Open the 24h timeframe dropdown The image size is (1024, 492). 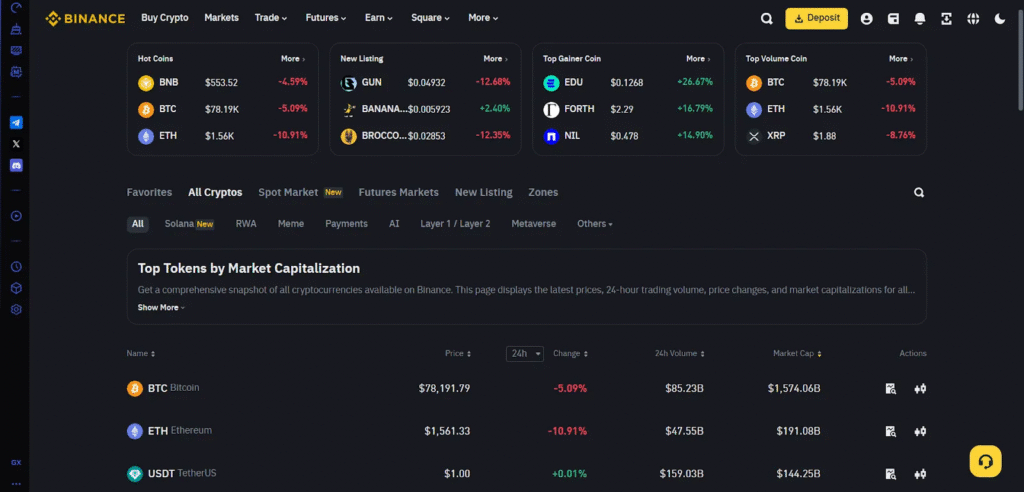pos(525,353)
